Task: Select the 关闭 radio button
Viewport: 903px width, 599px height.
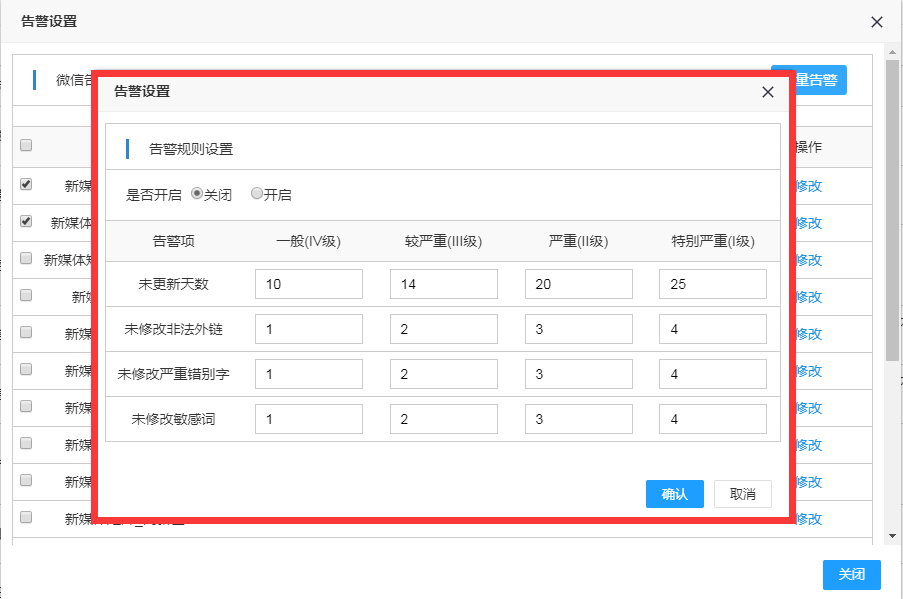Action: (x=196, y=195)
